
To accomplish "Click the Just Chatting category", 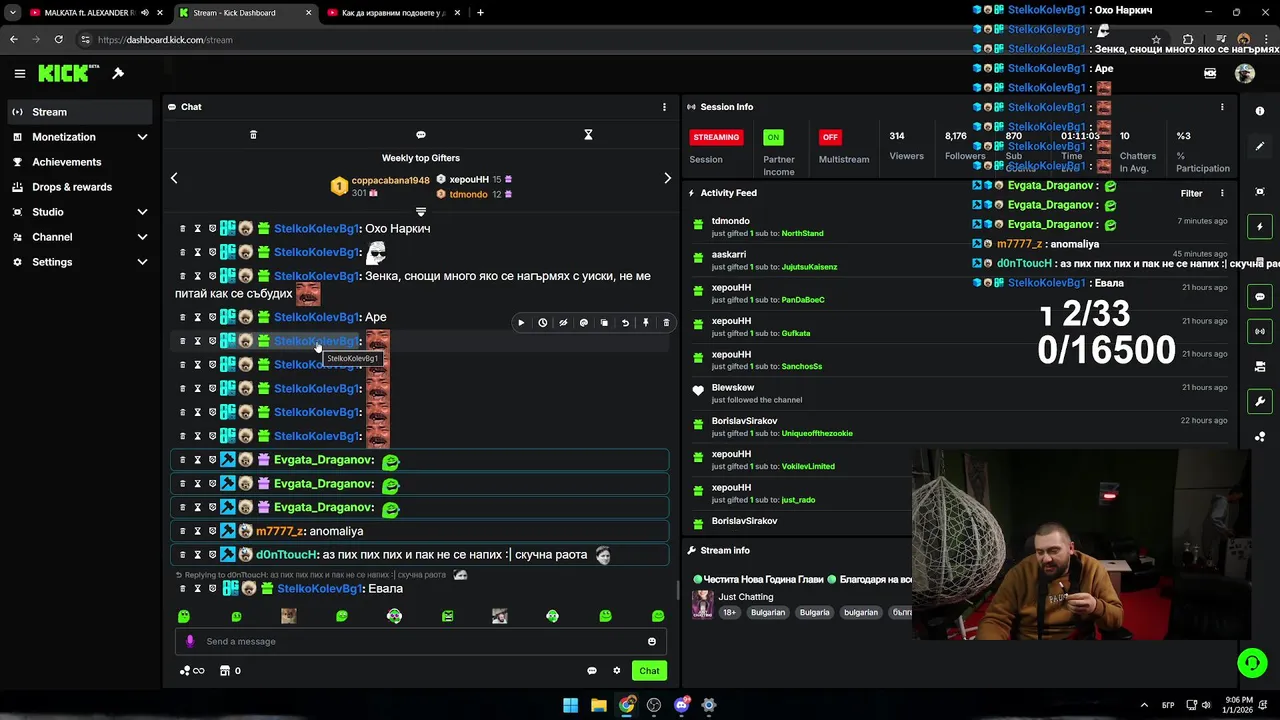I will [x=745, y=597].
